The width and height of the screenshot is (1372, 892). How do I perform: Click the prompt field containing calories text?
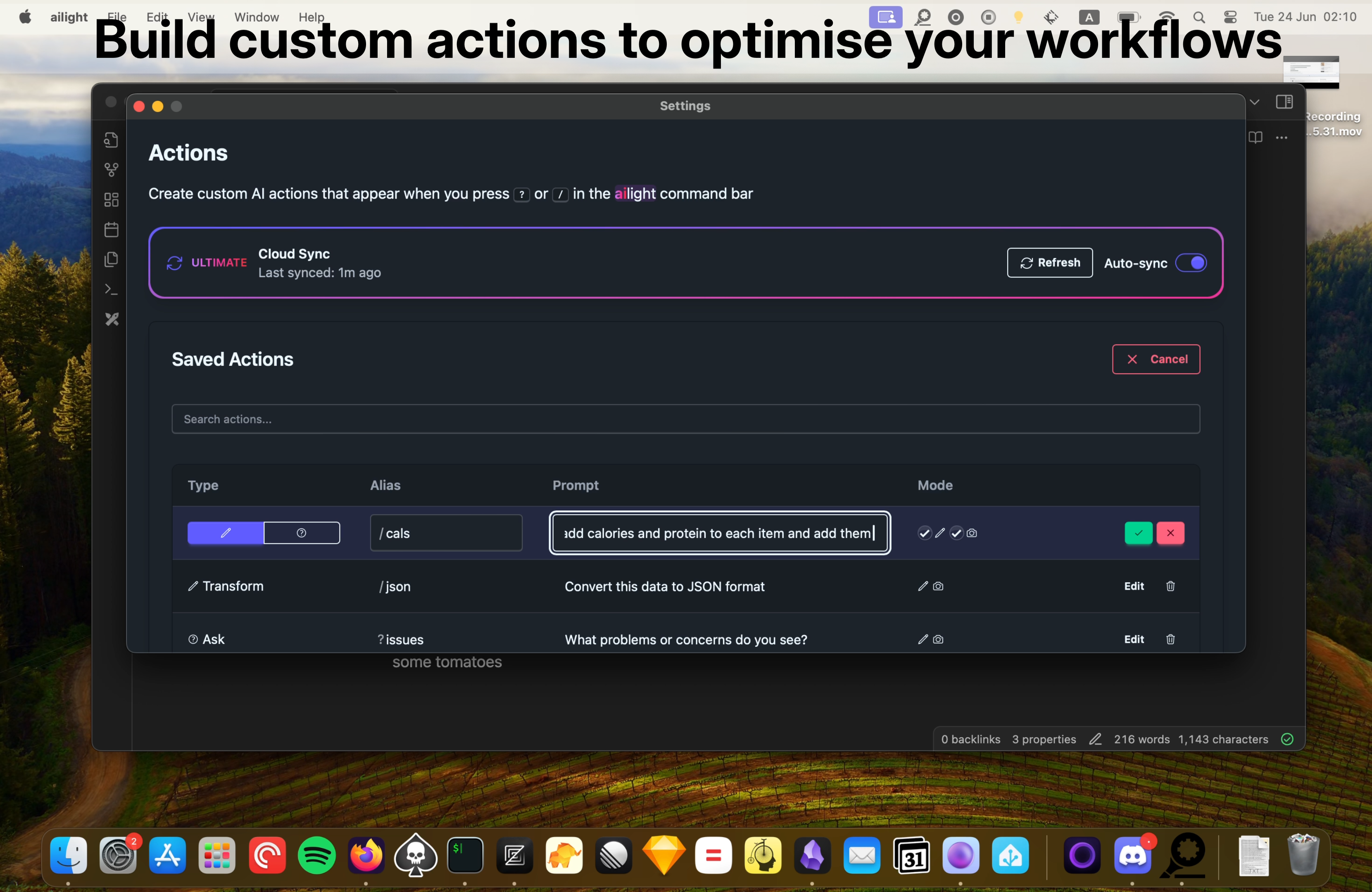720,533
